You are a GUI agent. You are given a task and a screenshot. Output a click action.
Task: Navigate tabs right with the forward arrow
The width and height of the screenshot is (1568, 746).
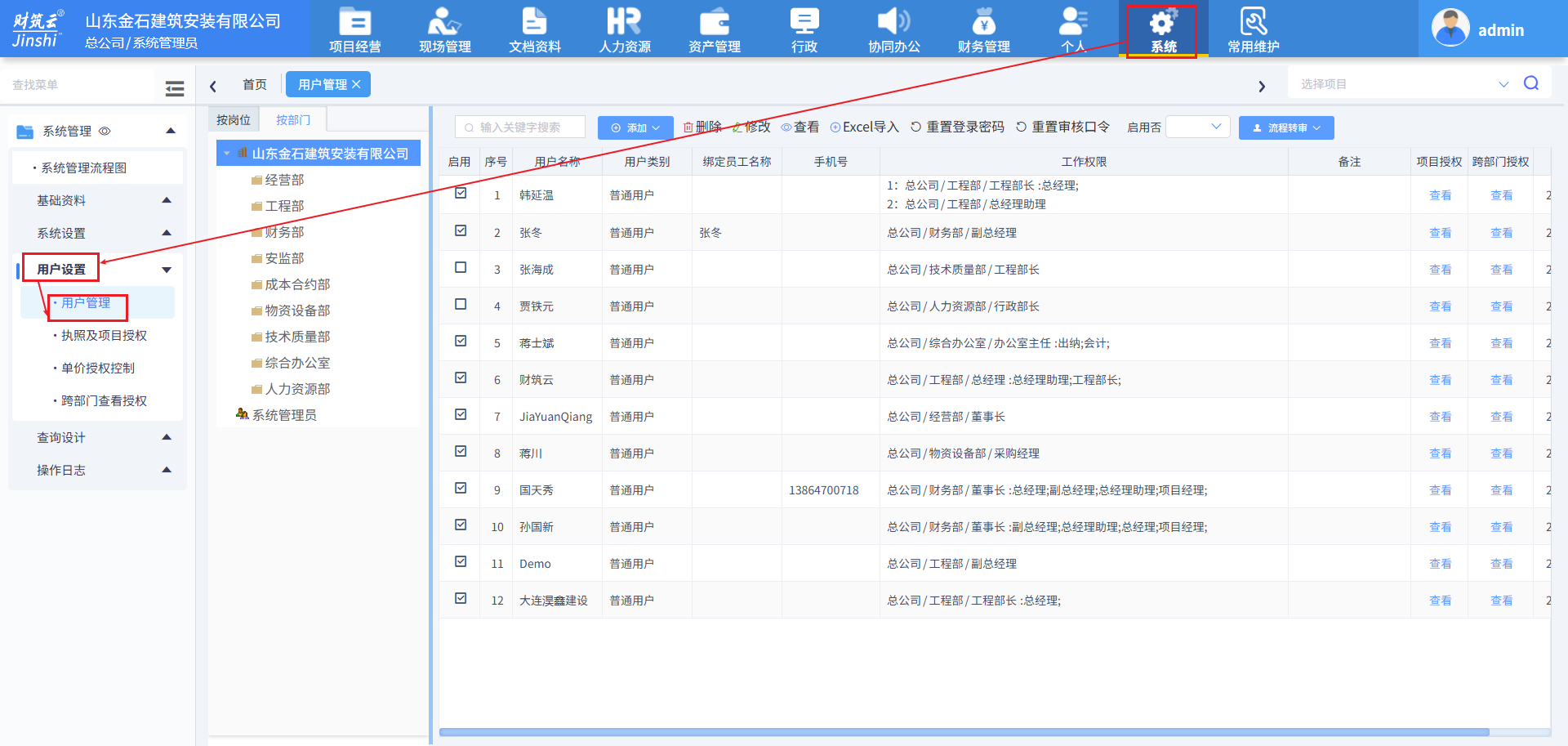[x=1262, y=86]
